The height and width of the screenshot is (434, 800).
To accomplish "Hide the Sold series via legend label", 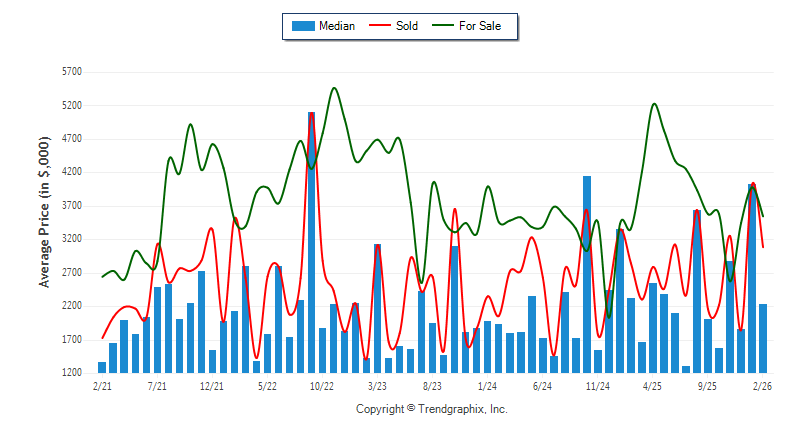I will click(407, 26).
